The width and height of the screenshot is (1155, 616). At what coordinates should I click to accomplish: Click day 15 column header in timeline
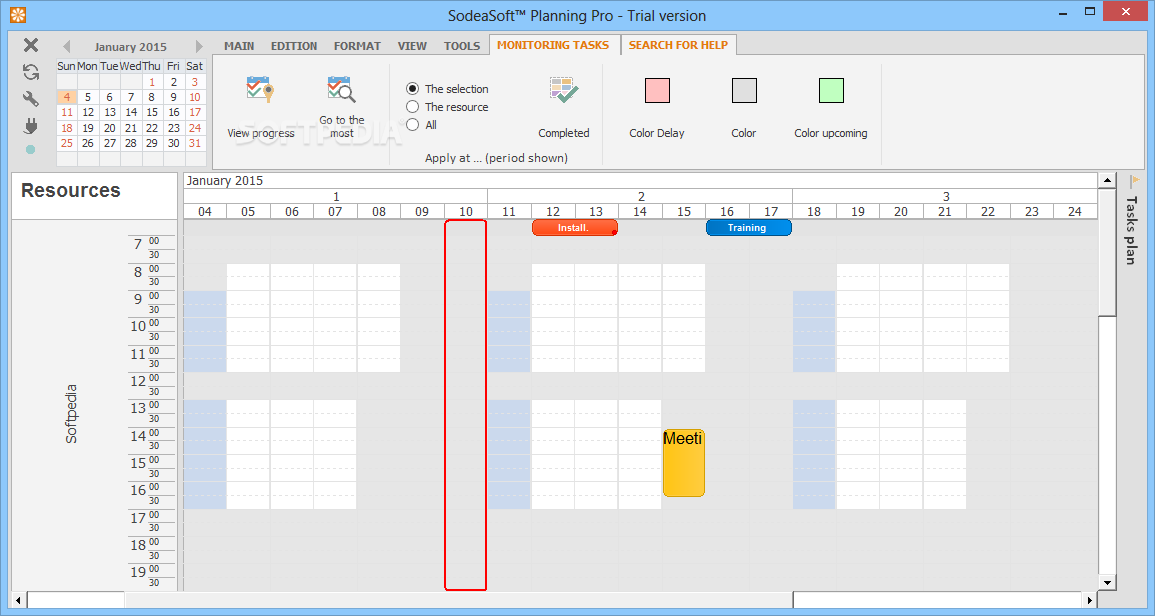(x=684, y=211)
